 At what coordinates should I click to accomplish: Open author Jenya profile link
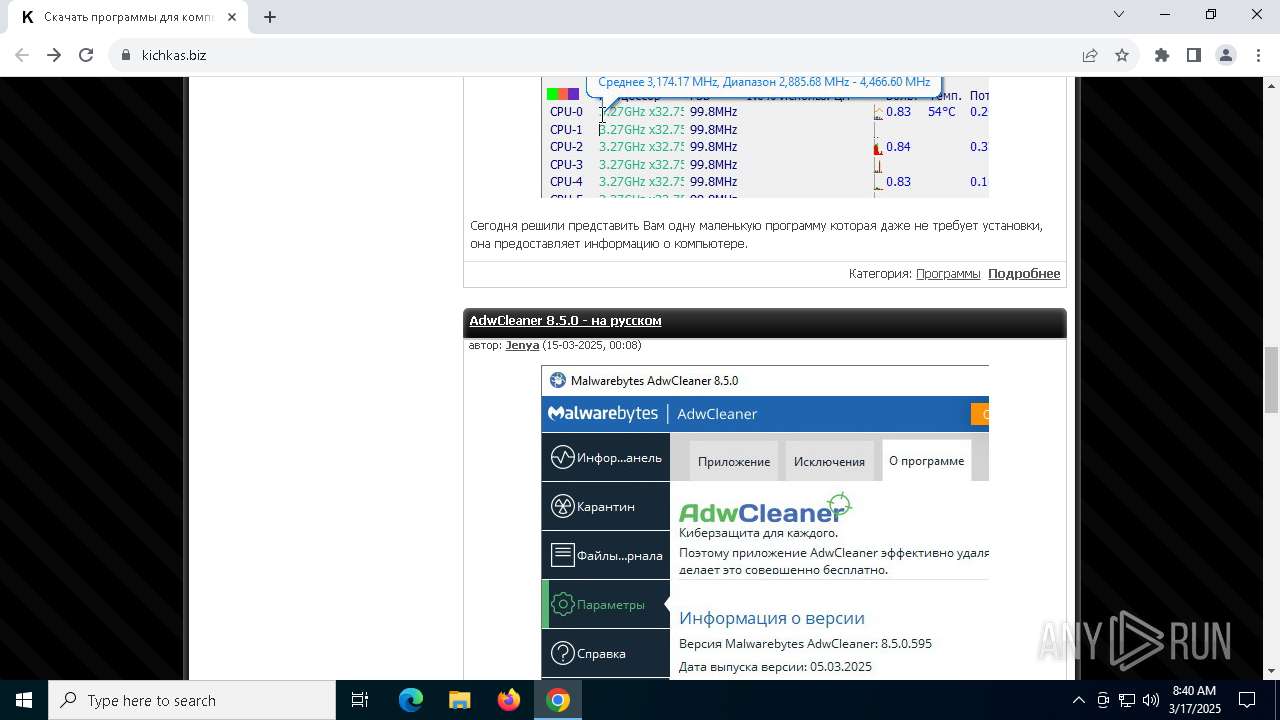(x=522, y=345)
